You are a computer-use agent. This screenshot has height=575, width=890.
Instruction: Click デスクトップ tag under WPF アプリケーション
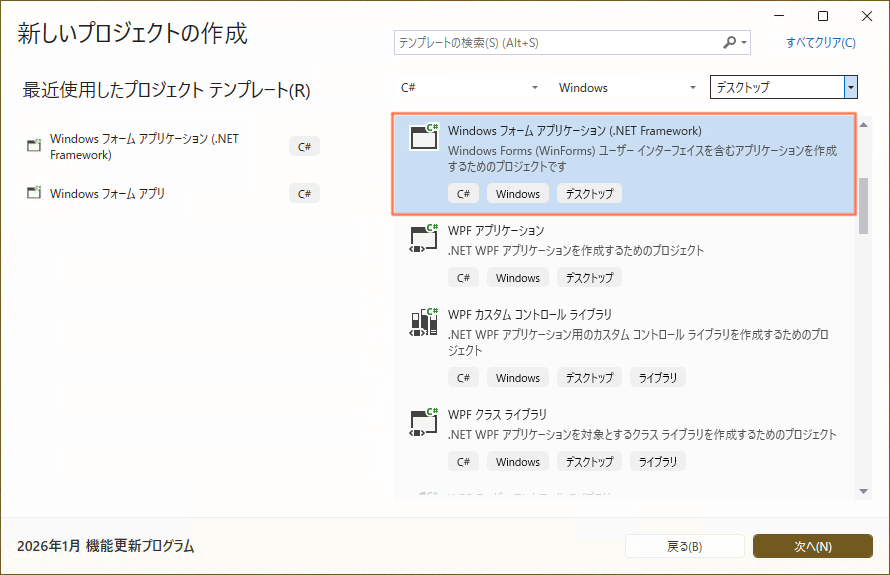pyautogui.click(x=589, y=278)
